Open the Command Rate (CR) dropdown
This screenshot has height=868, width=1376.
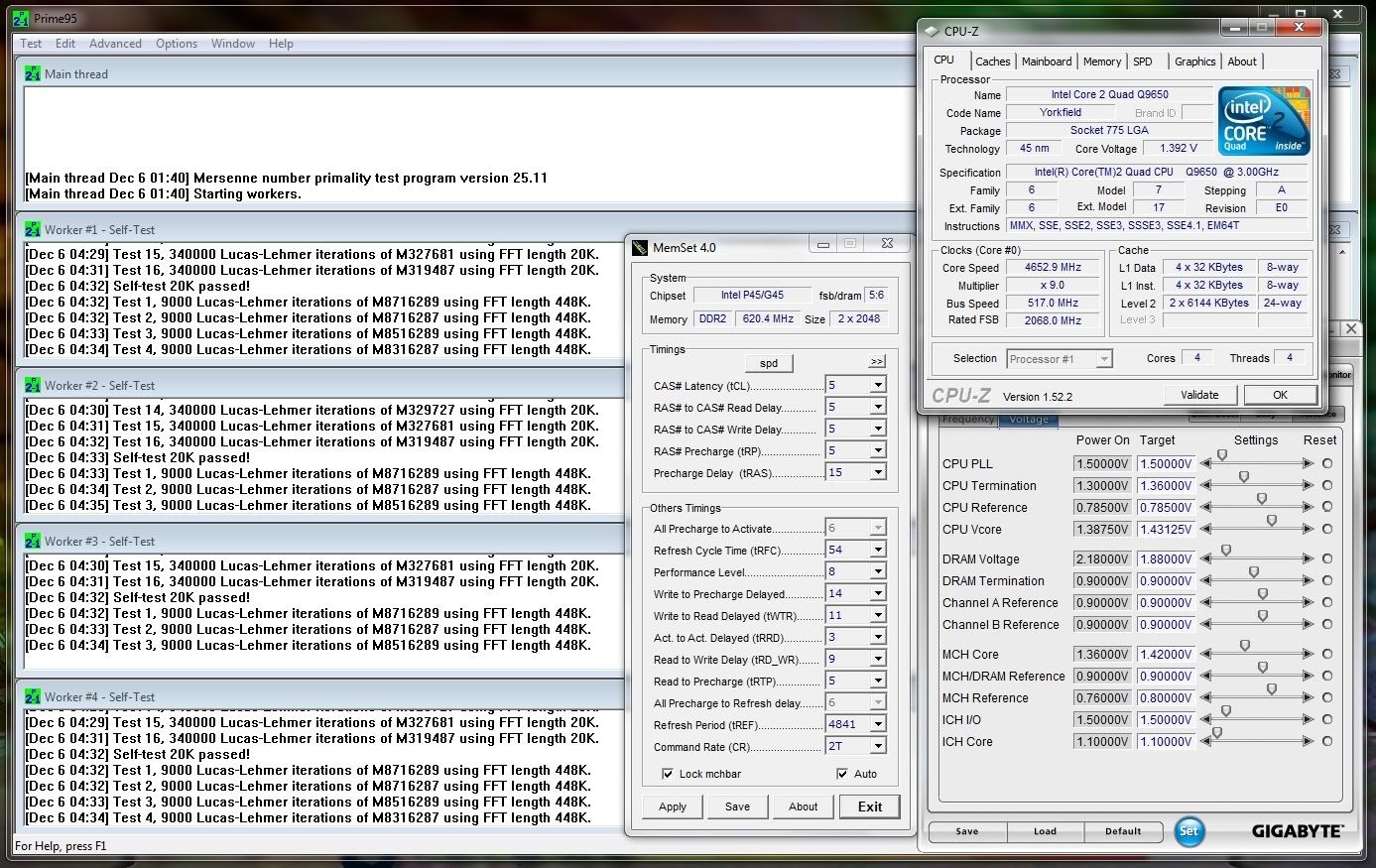click(877, 746)
